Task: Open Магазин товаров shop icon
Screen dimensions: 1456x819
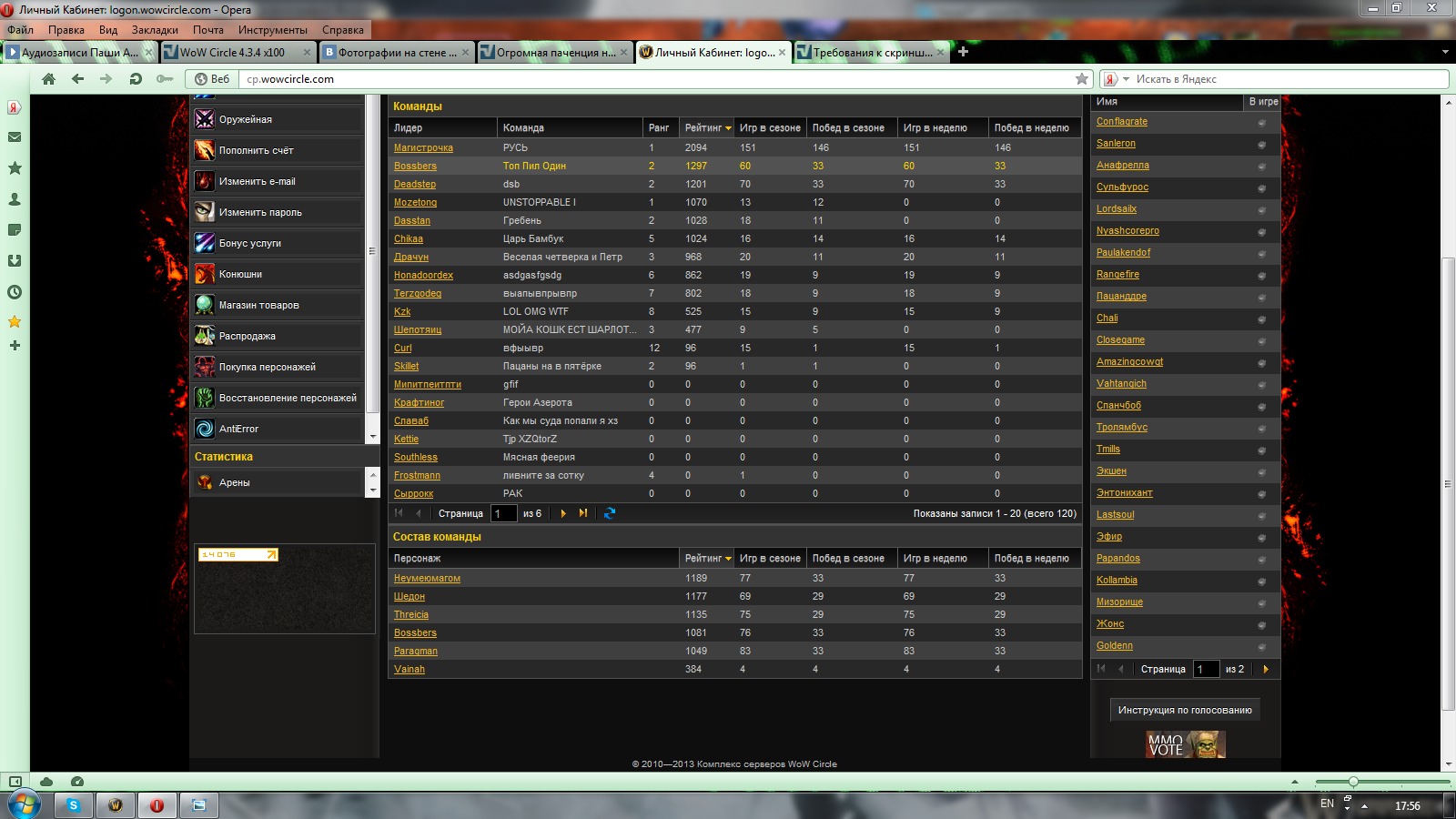Action: (x=205, y=305)
